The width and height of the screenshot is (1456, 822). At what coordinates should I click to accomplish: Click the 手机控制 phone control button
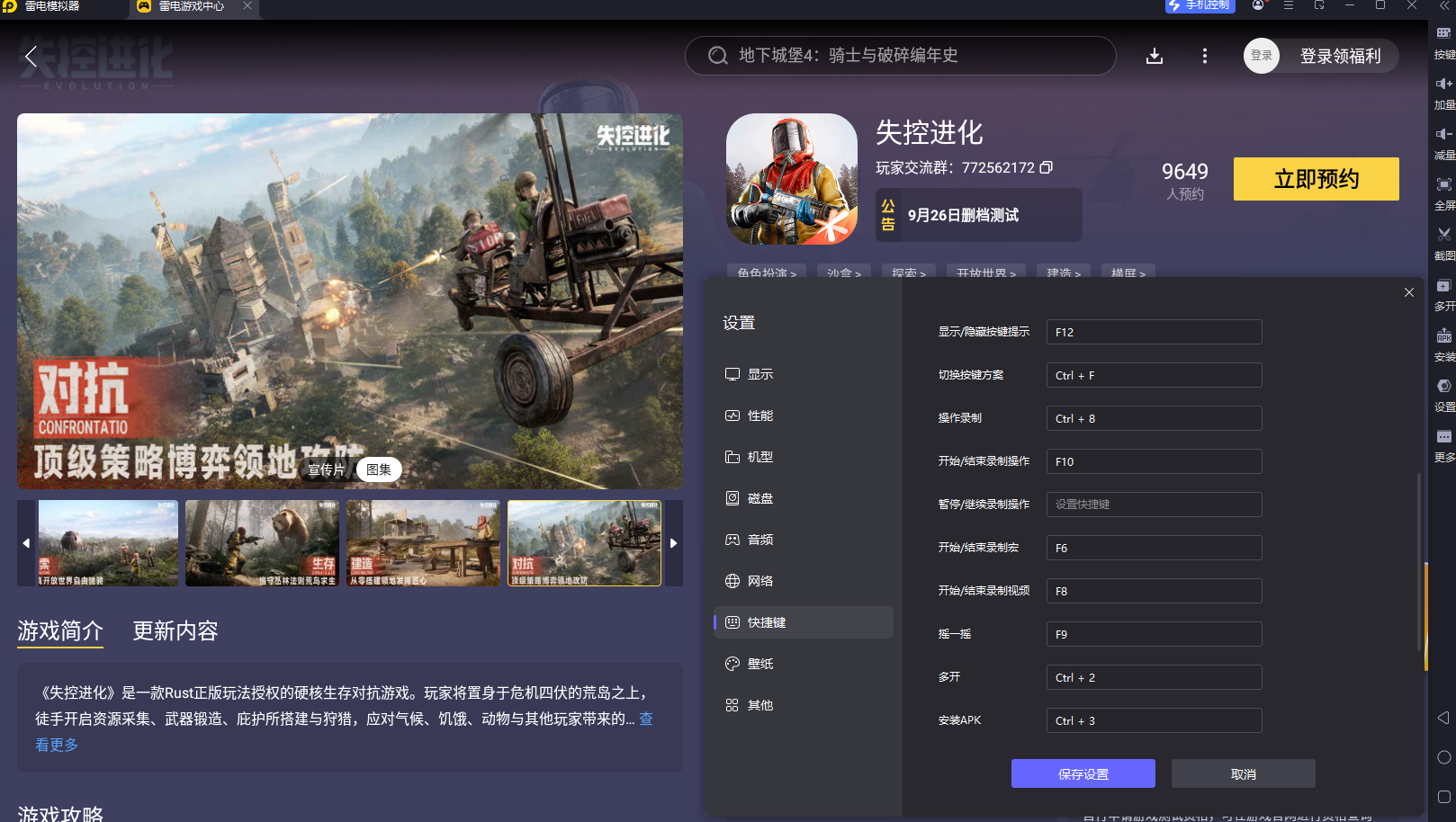tap(1200, 5)
